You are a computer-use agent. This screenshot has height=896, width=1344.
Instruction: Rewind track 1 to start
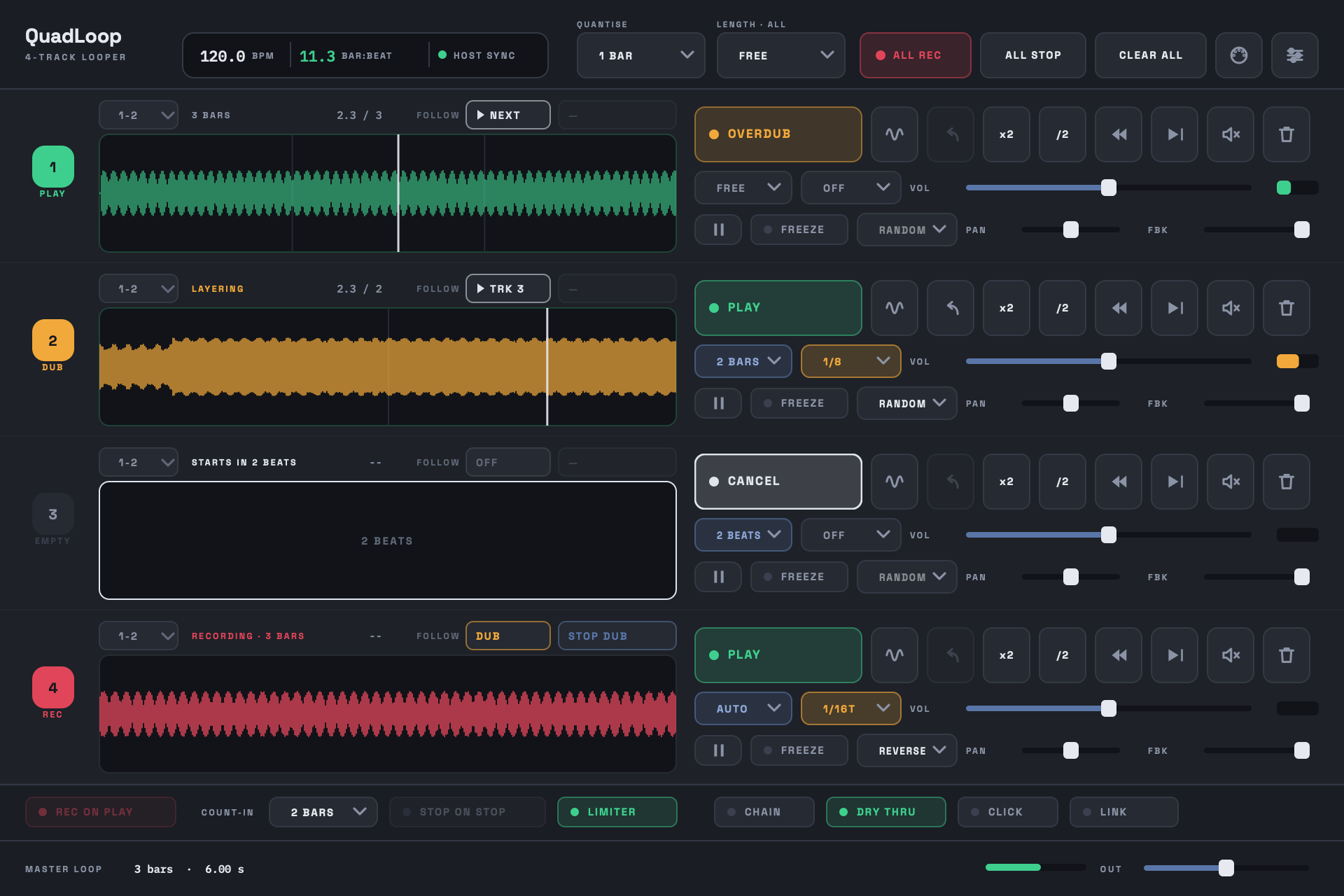1118,134
